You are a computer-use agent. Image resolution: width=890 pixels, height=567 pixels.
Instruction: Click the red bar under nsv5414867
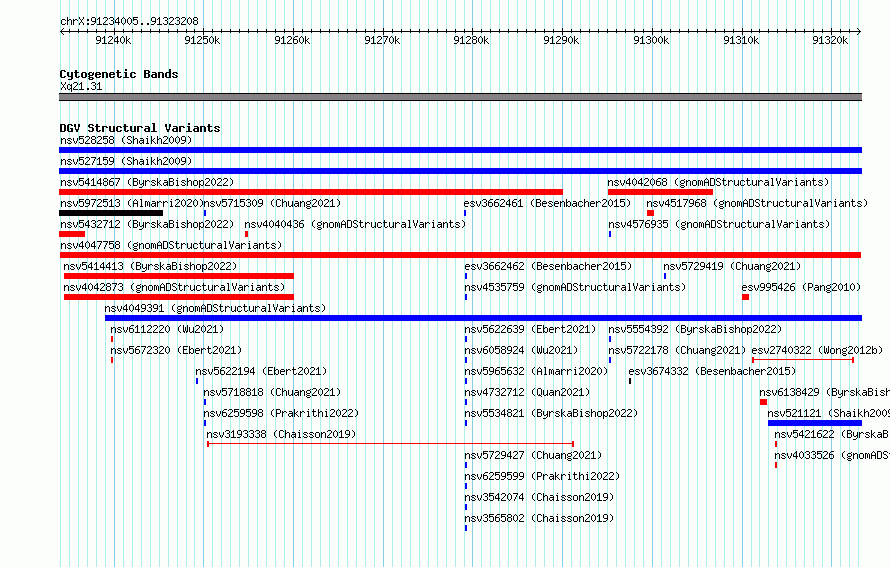point(310,192)
